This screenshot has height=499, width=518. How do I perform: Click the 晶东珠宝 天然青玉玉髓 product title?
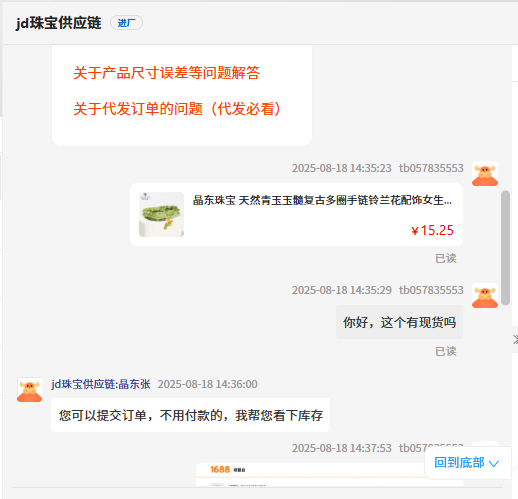(322, 200)
